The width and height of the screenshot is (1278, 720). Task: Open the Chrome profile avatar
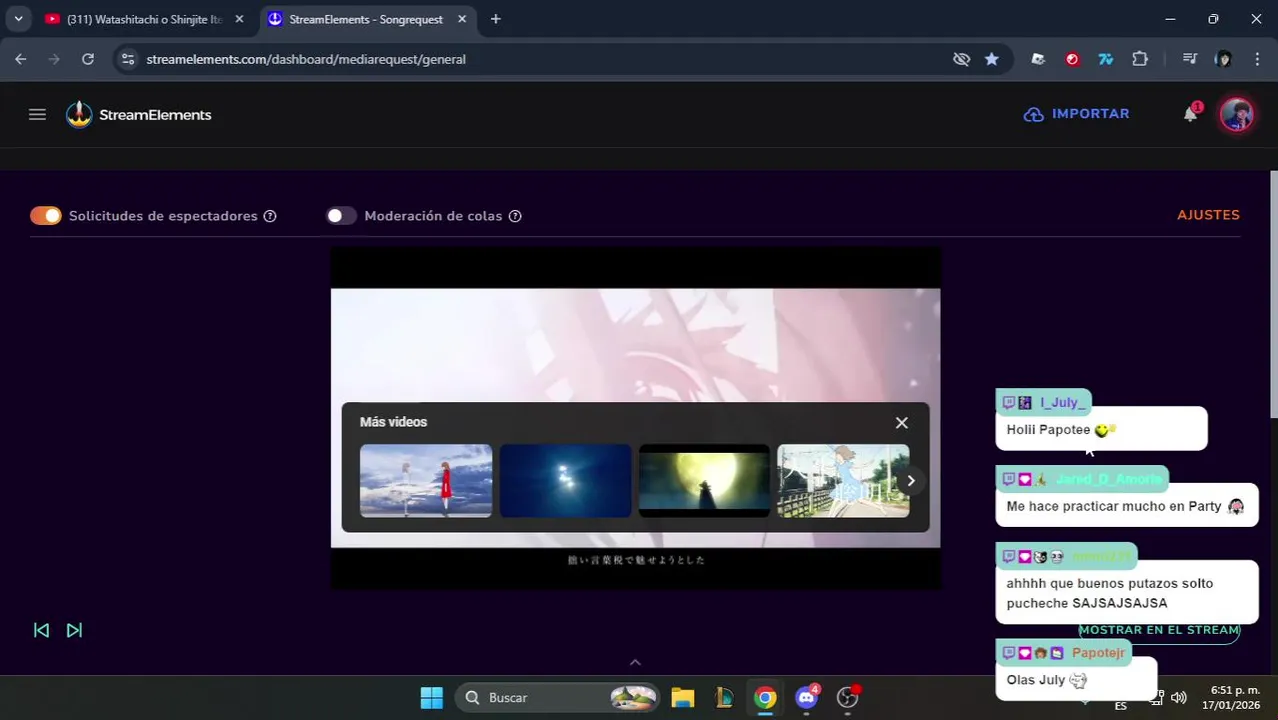(1223, 59)
